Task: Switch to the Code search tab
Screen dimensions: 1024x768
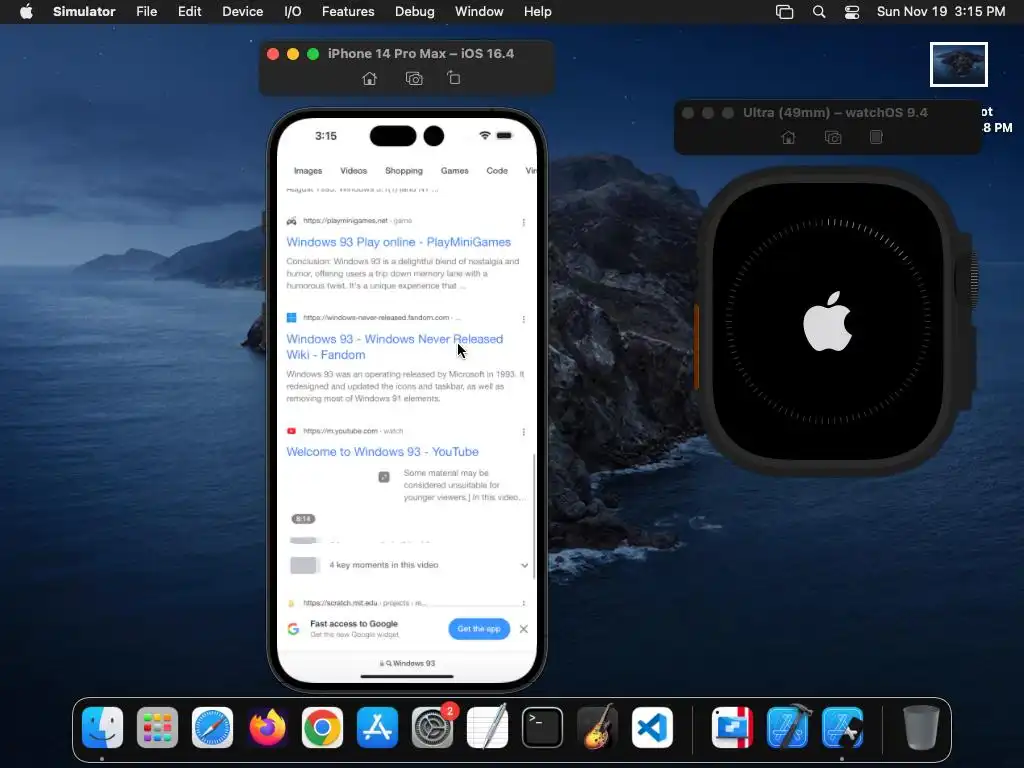Action: [x=497, y=170]
